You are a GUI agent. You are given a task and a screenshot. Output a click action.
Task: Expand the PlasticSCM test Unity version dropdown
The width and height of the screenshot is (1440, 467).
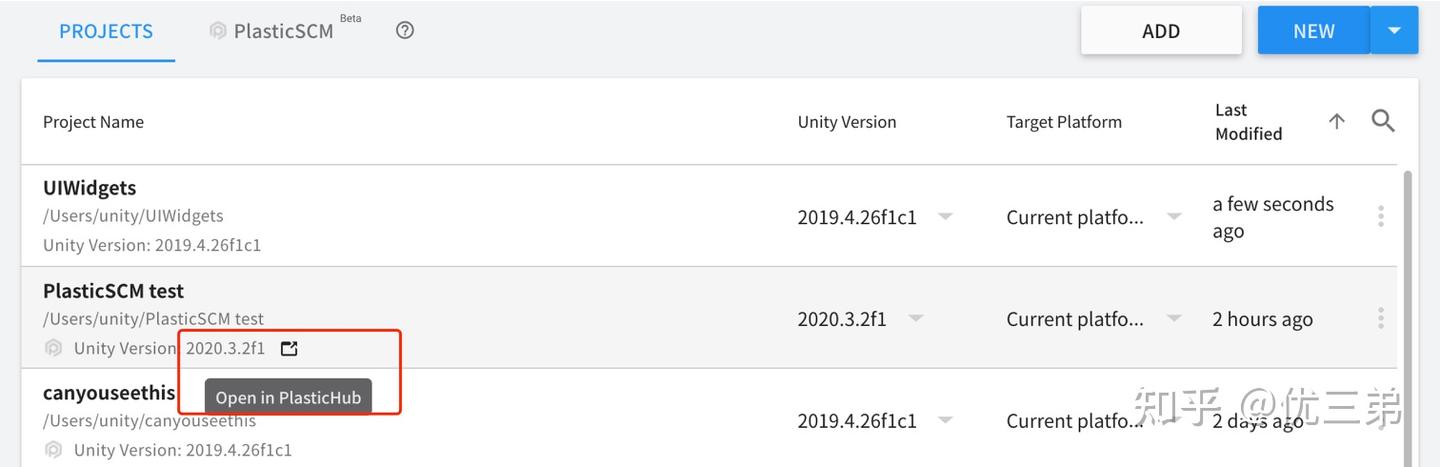coord(915,319)
